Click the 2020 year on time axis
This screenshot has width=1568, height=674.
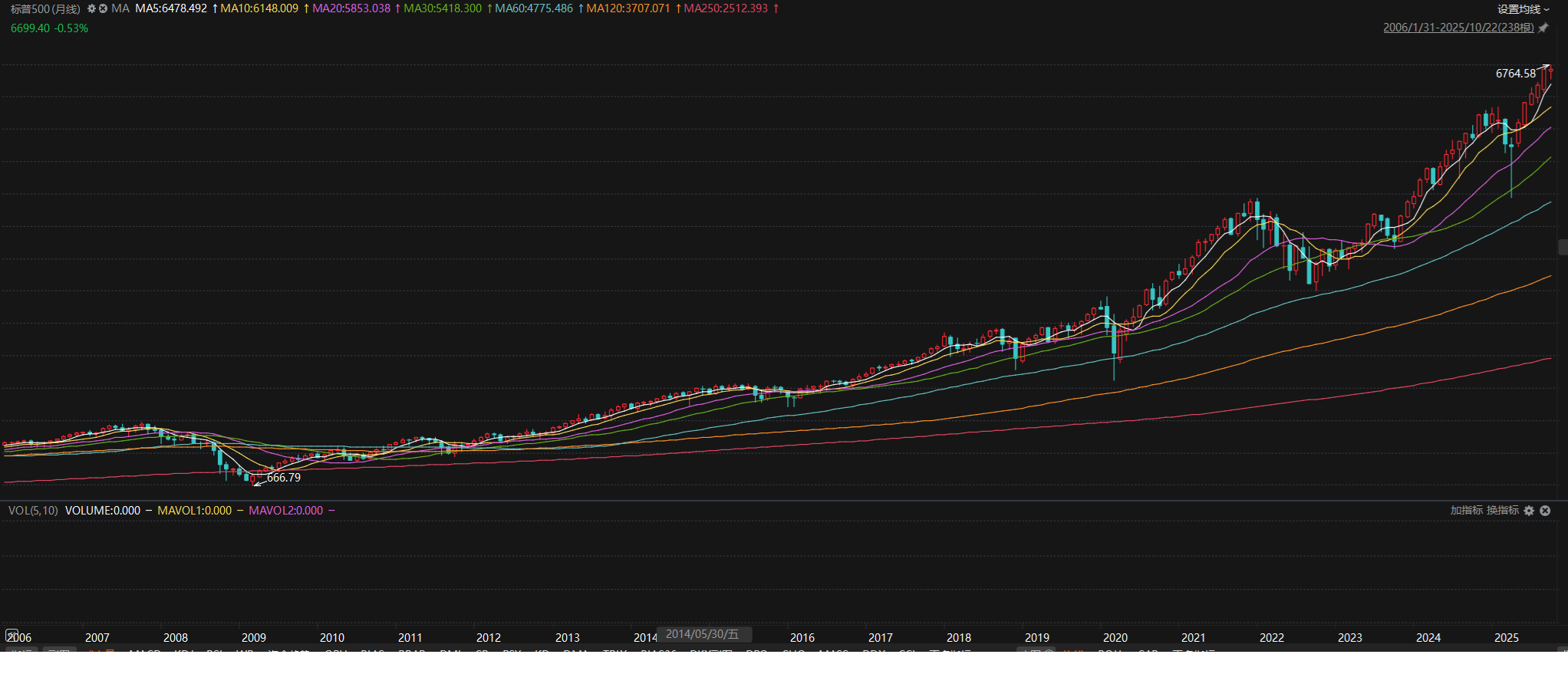click(x=1115, y=638)
